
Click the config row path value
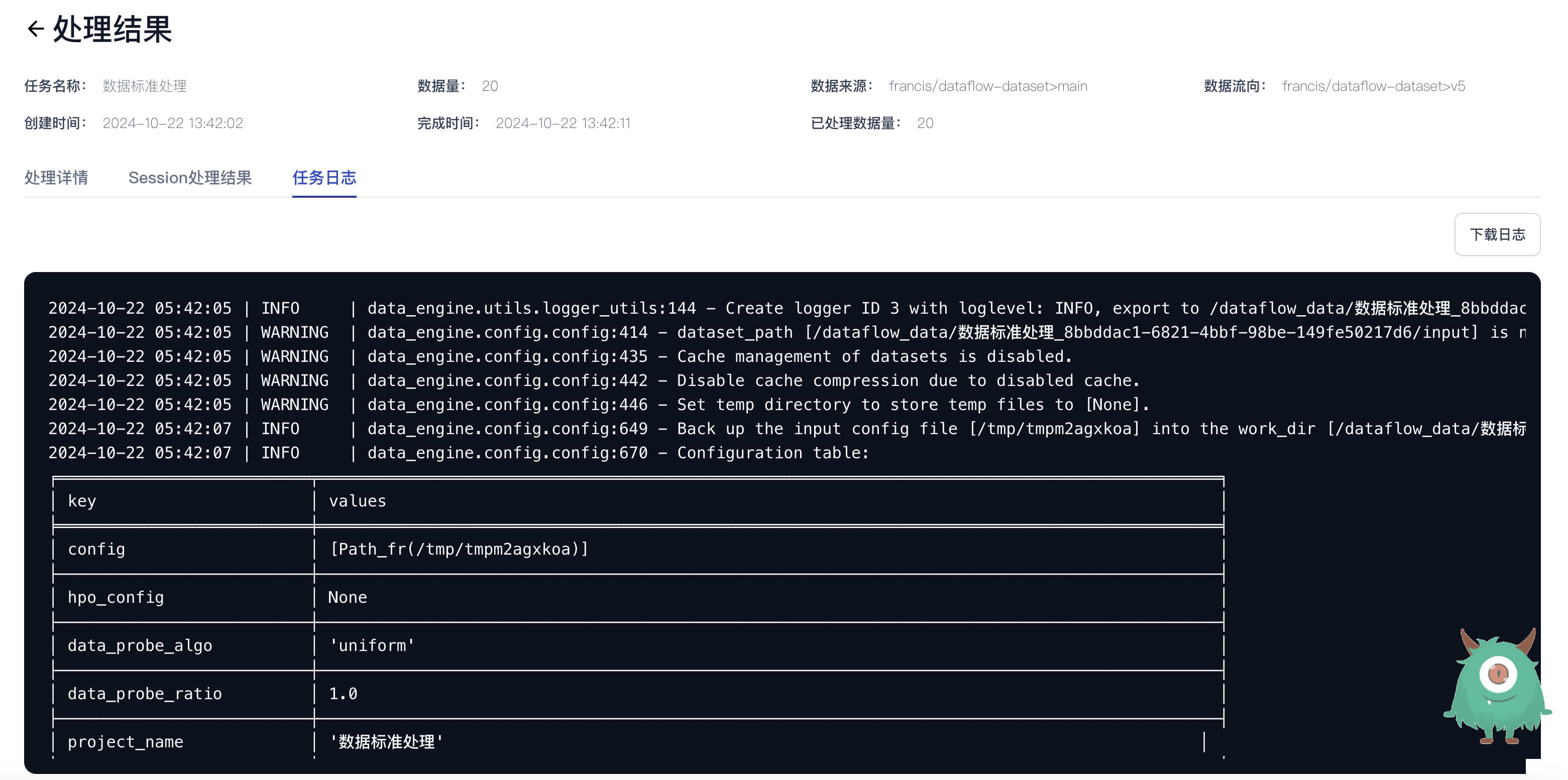click(459, 550)
